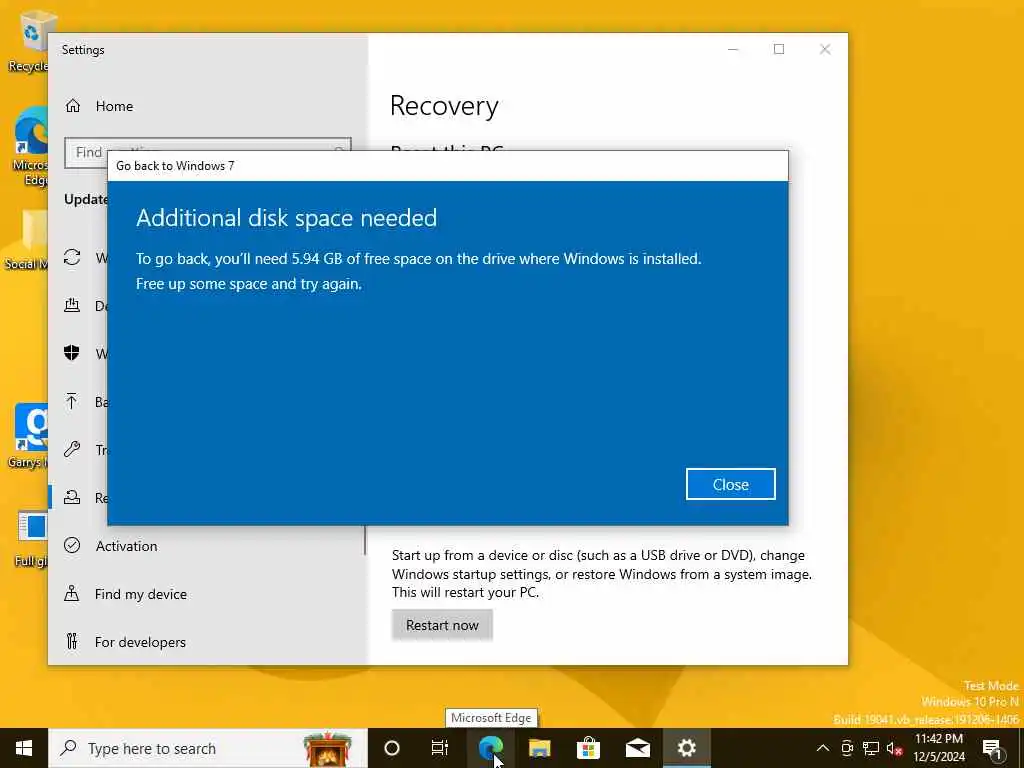Select the Social folder on the desktop

[26, 240]
